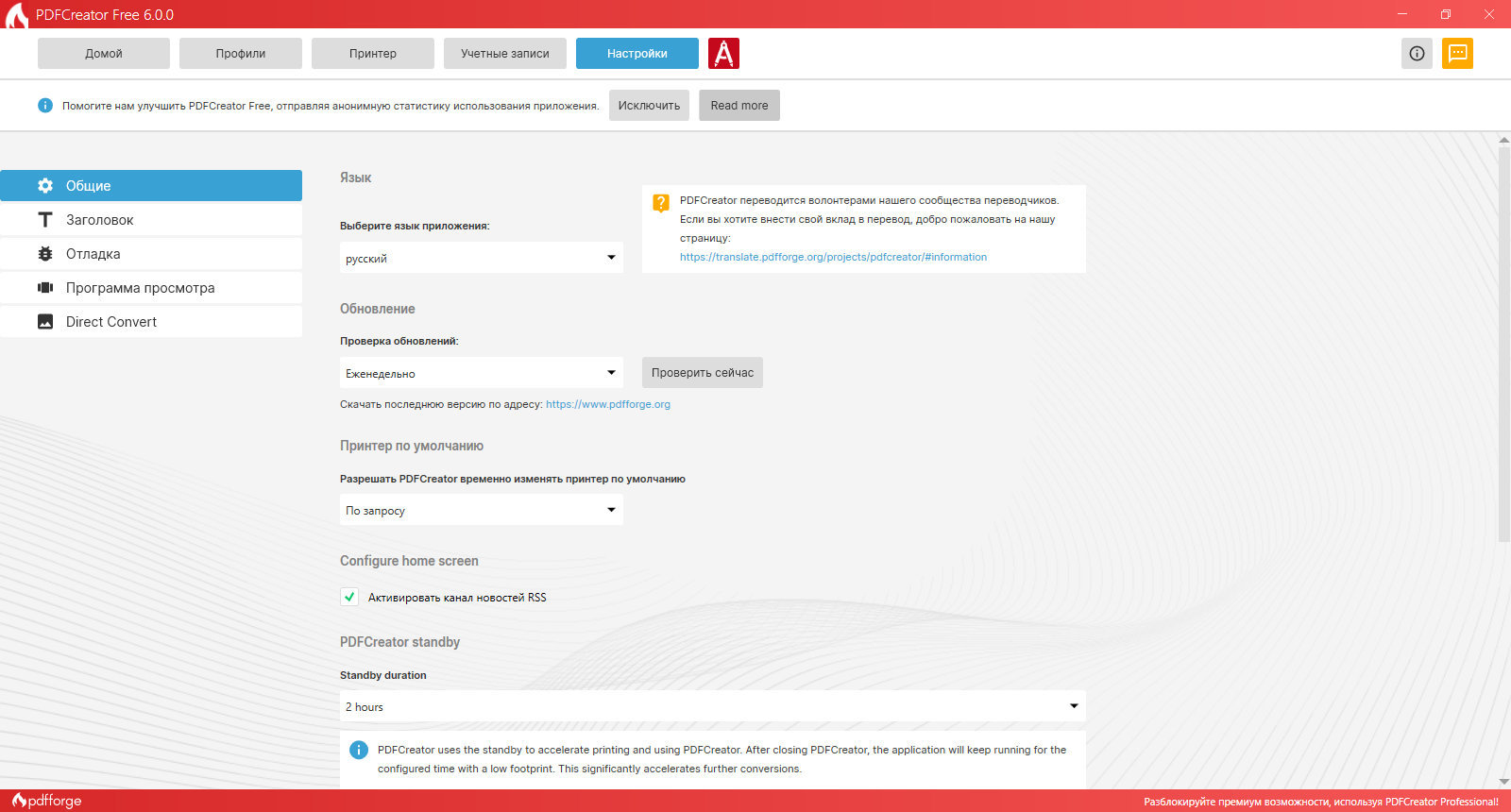Open the Учетные записи tab
This screenshot has height=812, width=1511.
[505, 53]
